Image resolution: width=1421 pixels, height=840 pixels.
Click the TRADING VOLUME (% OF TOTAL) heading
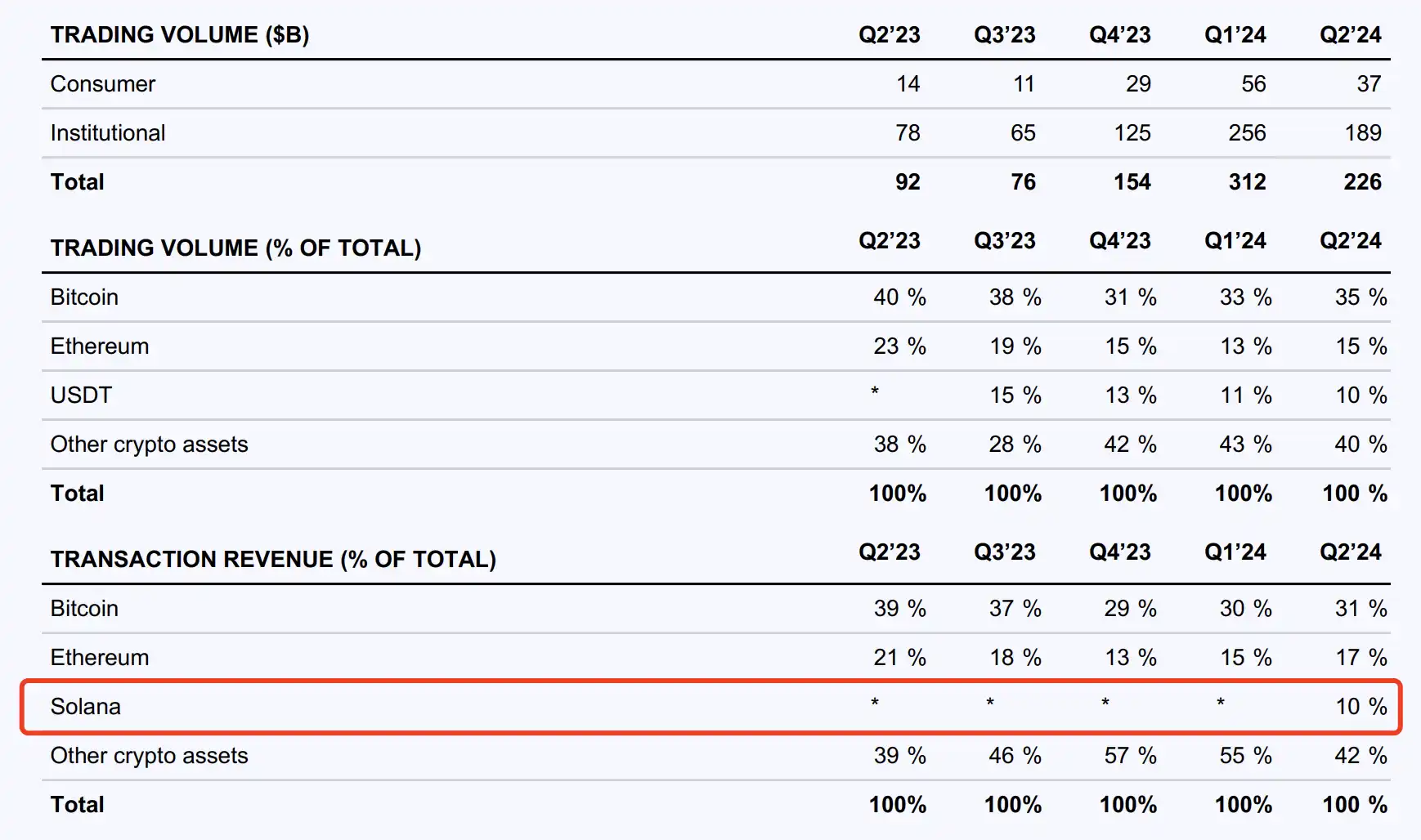235,248
